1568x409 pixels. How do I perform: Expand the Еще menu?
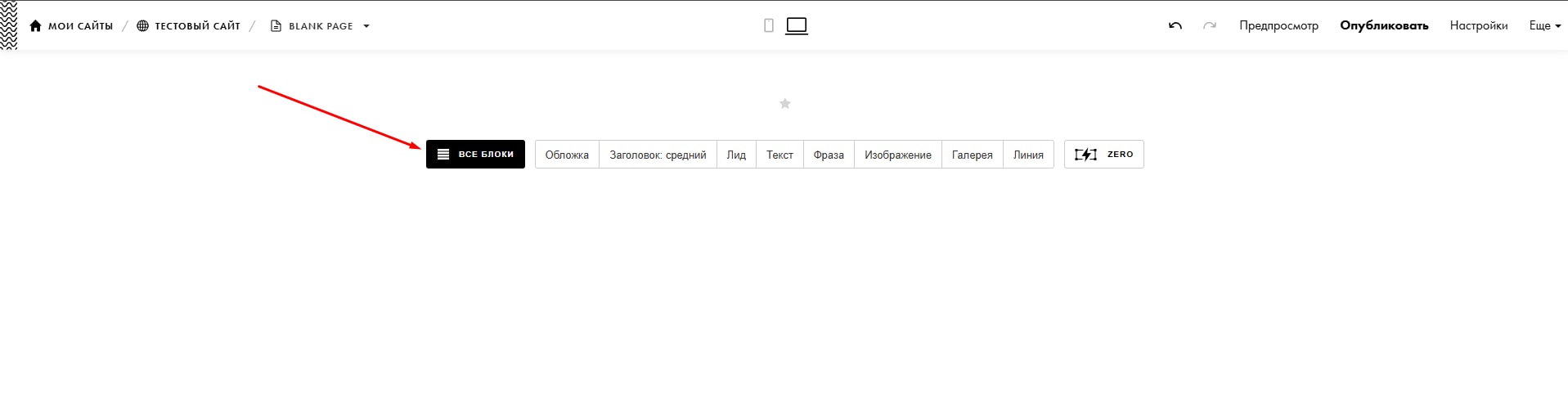(x=1545, y=26)
